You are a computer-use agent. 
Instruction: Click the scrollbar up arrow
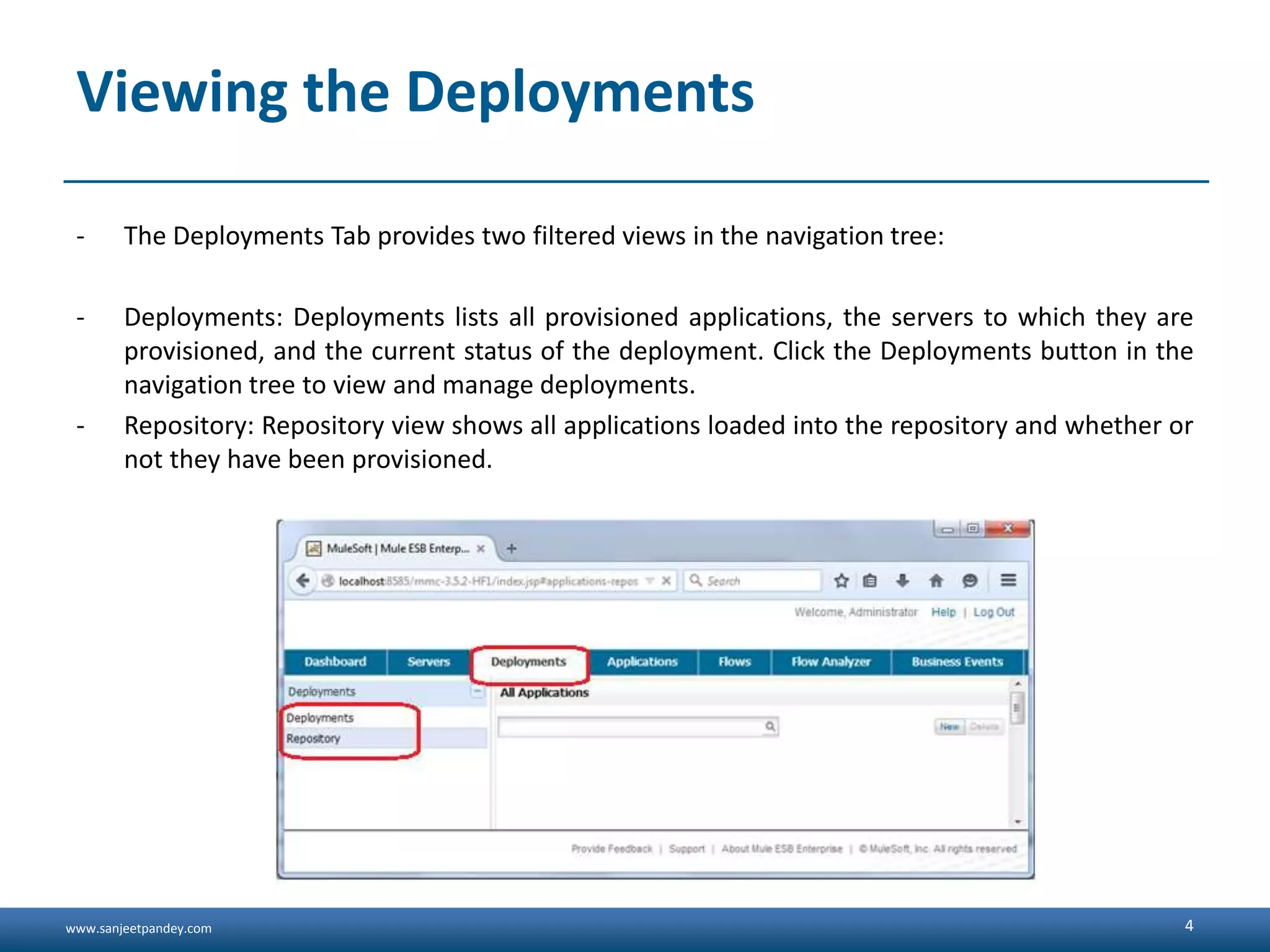1018,684
